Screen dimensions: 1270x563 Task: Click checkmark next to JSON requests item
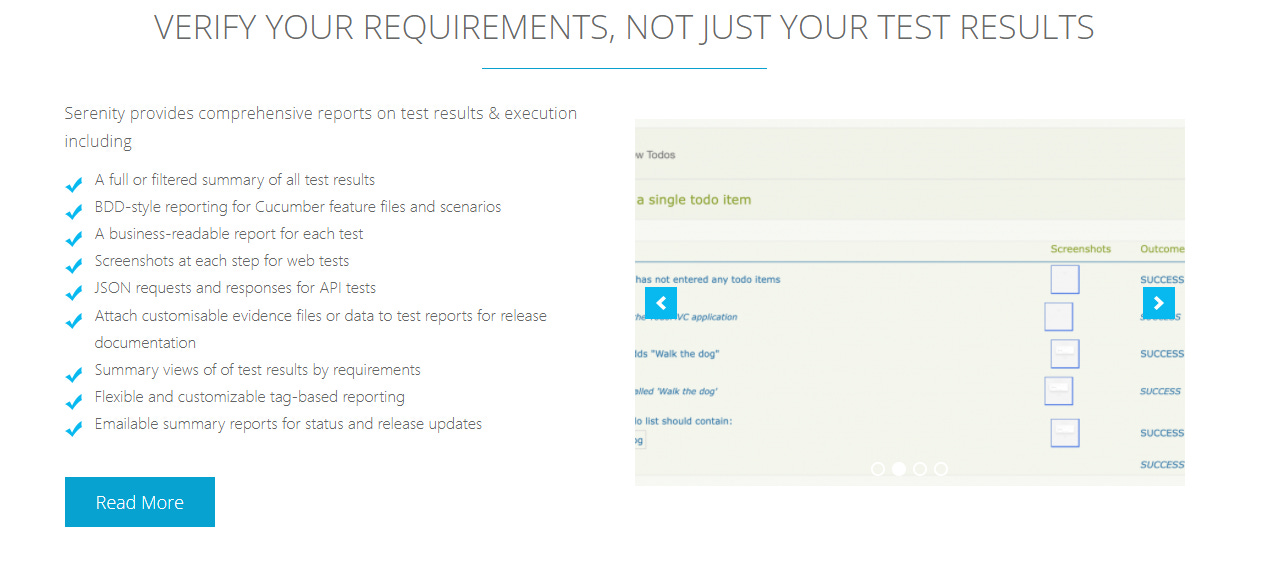click(73, 293)
